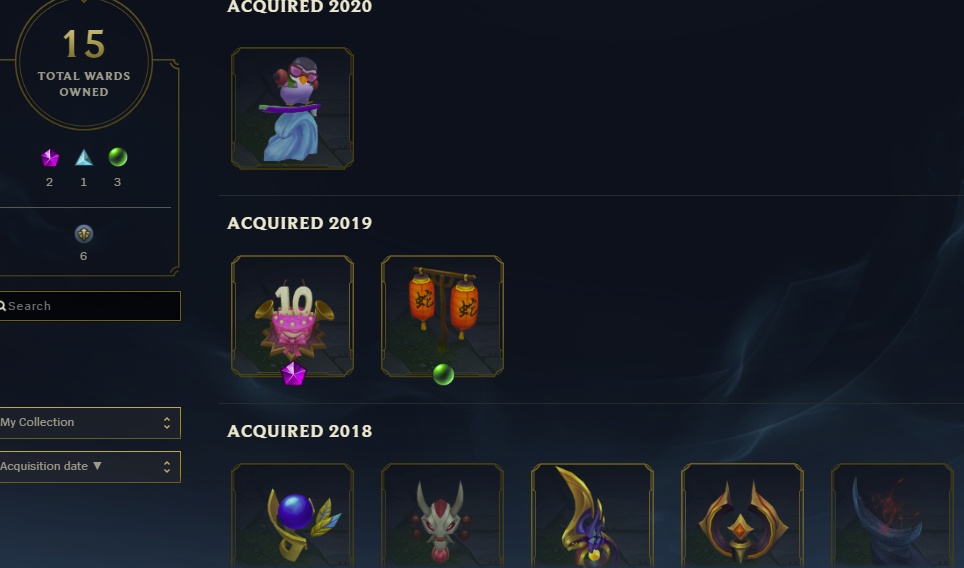The image size is (964, 568).
Task: Click into the Search ward field
Action: pyautogui.click(x=90, y=306)
